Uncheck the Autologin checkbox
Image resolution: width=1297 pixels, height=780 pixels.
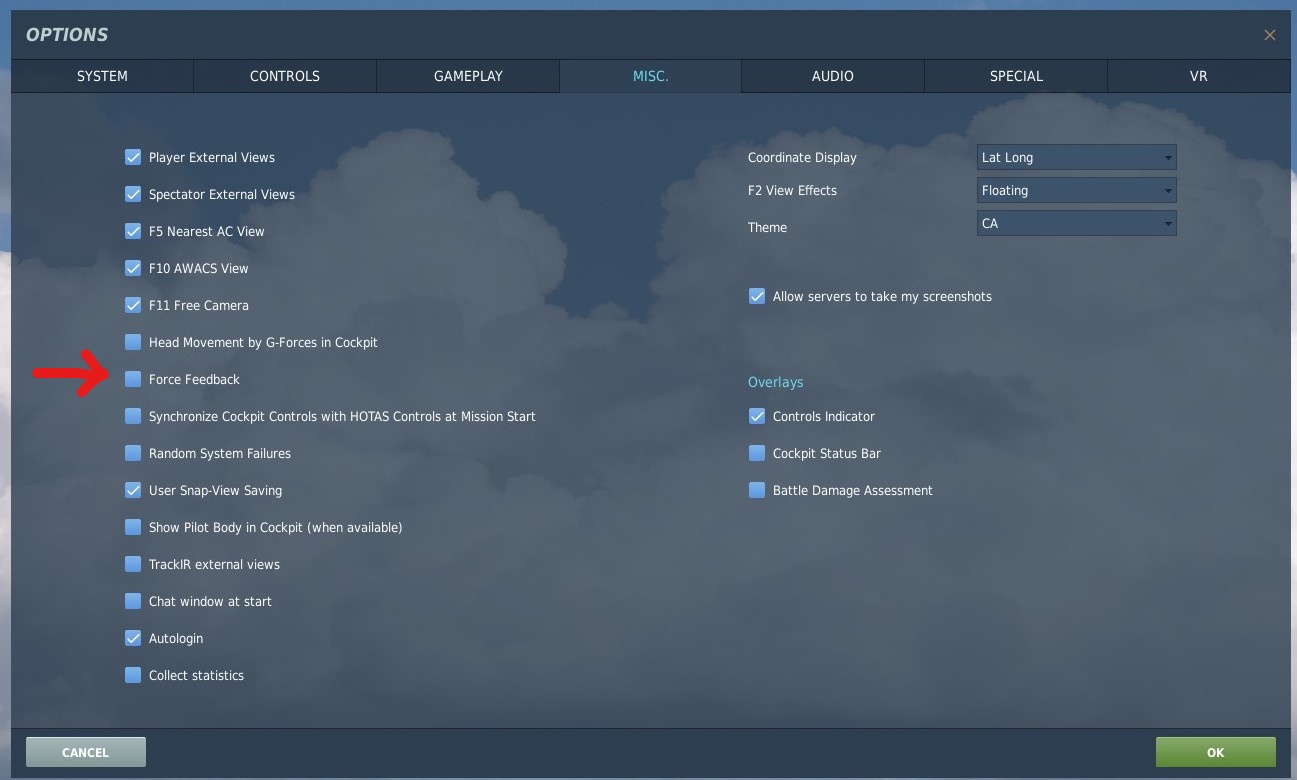133,638
